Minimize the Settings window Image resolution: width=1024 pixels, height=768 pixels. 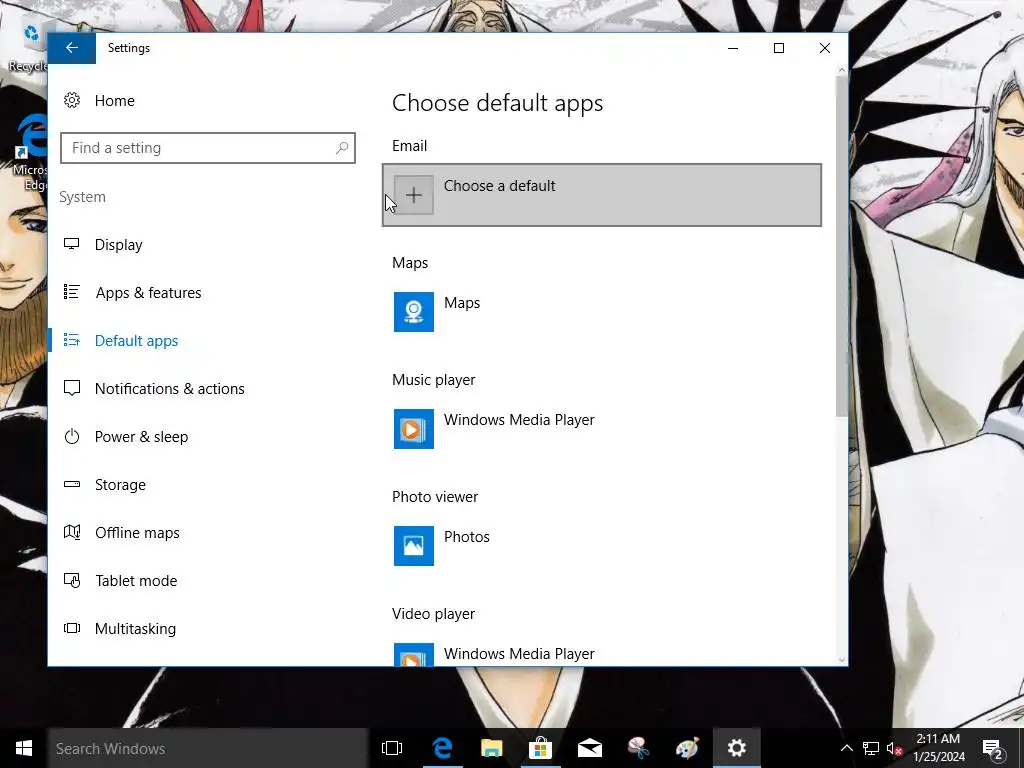tap(733, 48)
